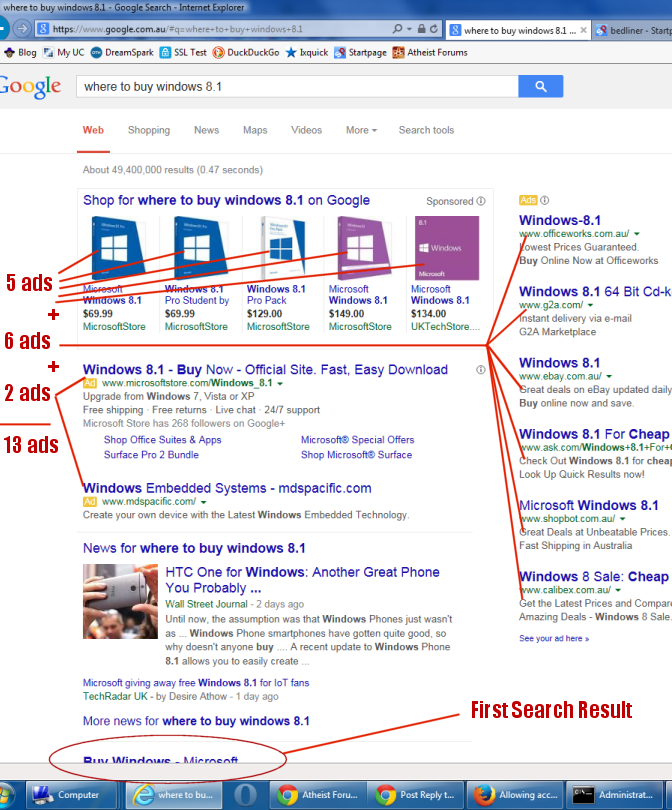
Task: Expand dropdown next to mdspacific.com ad URL
Action: coord(204,502)
